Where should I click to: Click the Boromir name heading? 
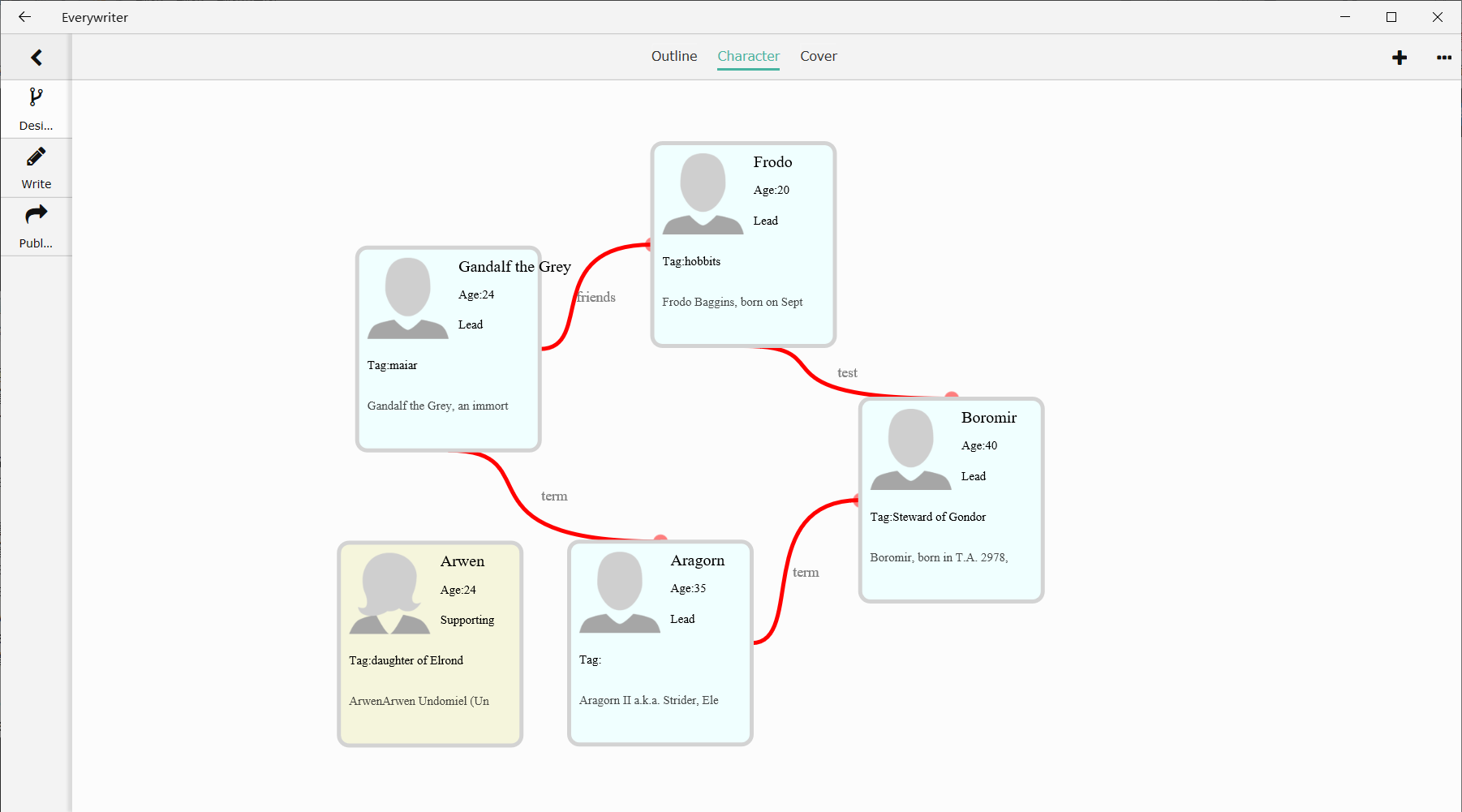point(989,418)
